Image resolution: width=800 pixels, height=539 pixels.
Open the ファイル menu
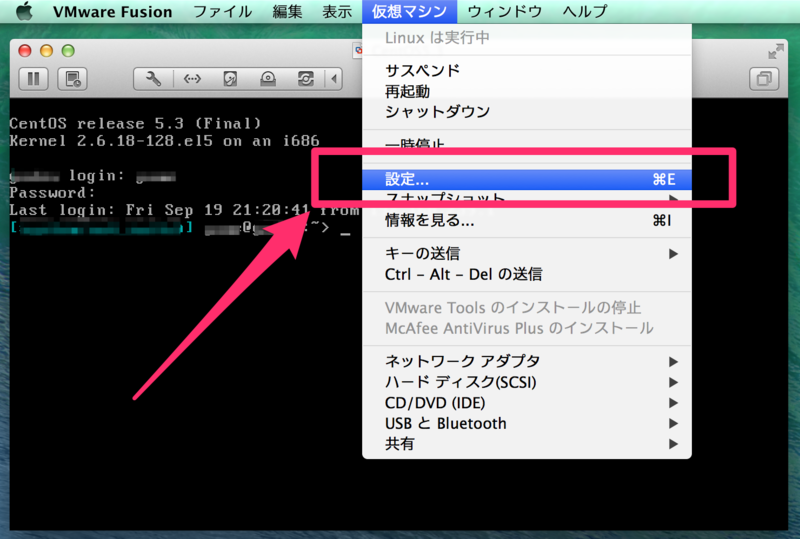click(x=222, y=11)
